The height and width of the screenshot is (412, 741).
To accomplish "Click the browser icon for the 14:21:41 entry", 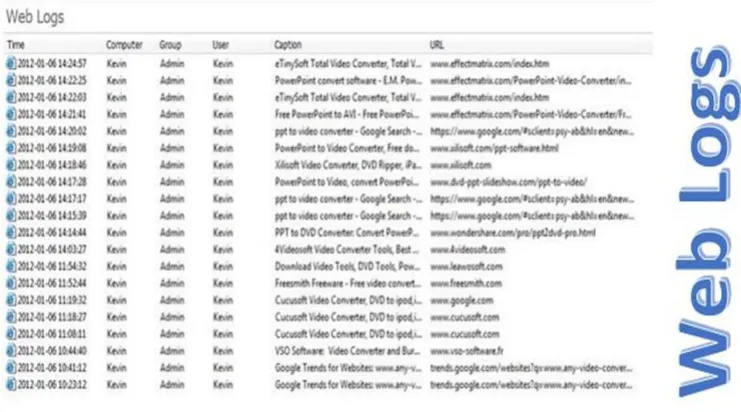I will click(x=11, y=114).
